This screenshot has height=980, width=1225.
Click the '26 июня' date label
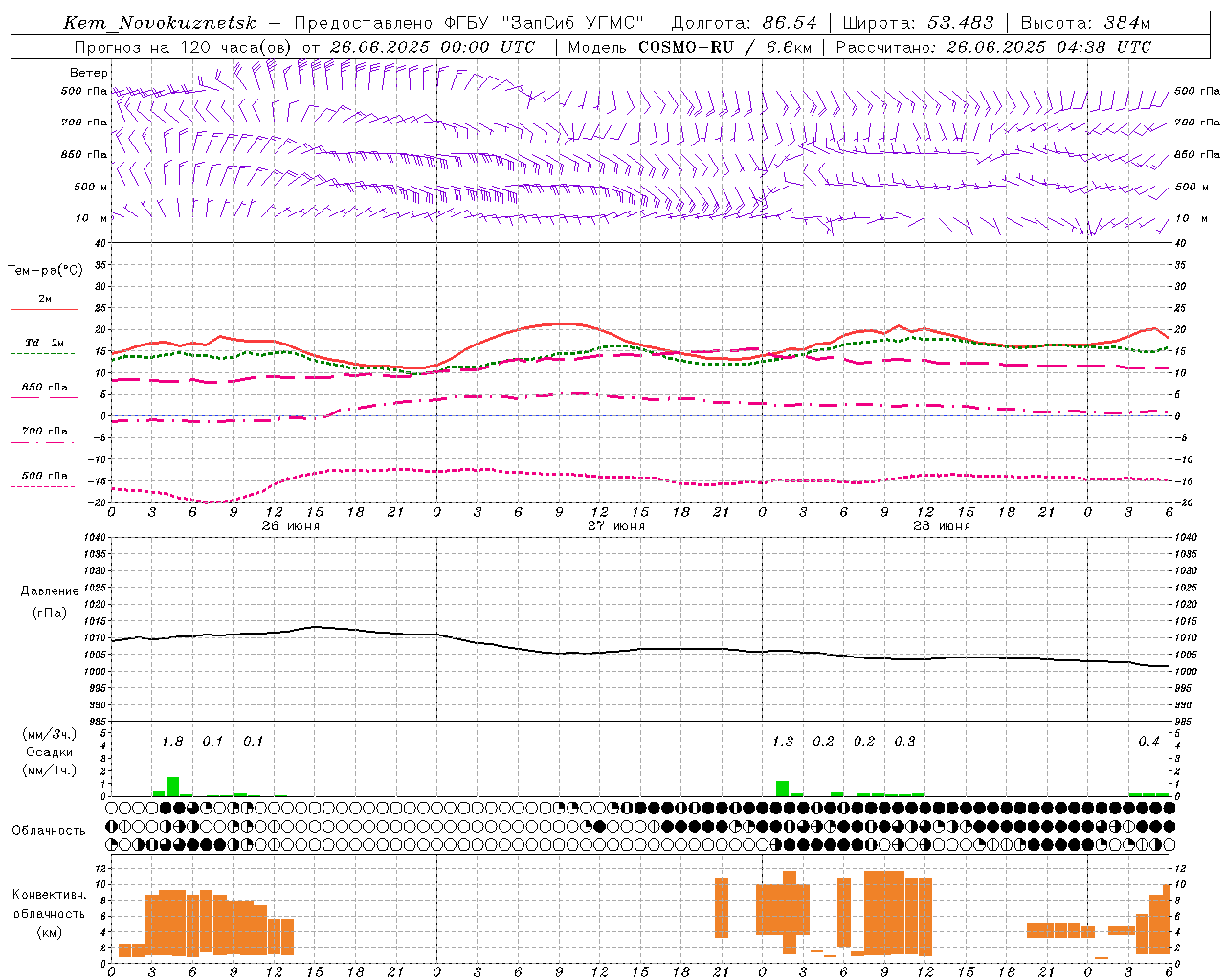290,526
